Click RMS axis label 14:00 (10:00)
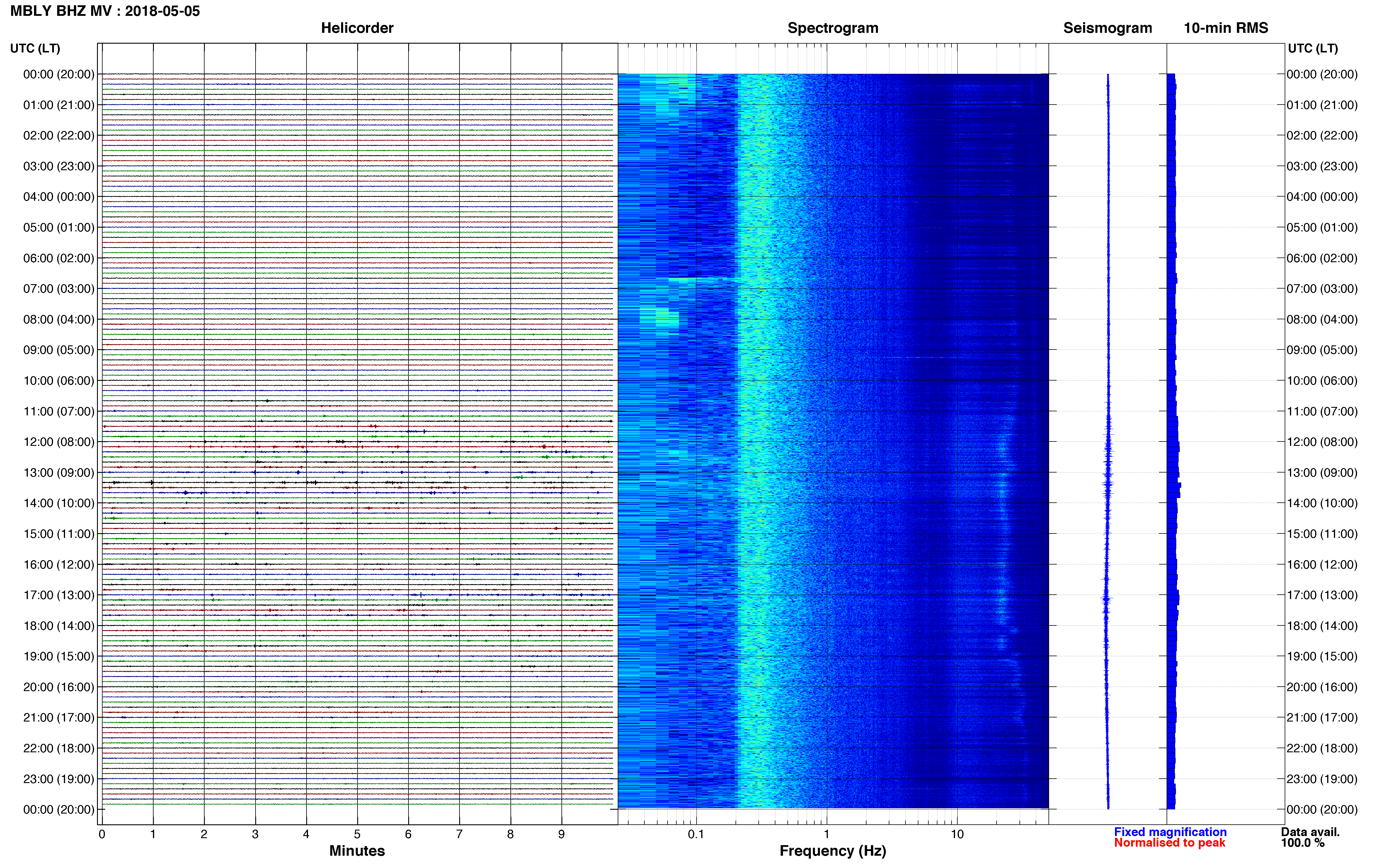The height and width of the screenshot is (868, 1389). (x=1322, y=504)
